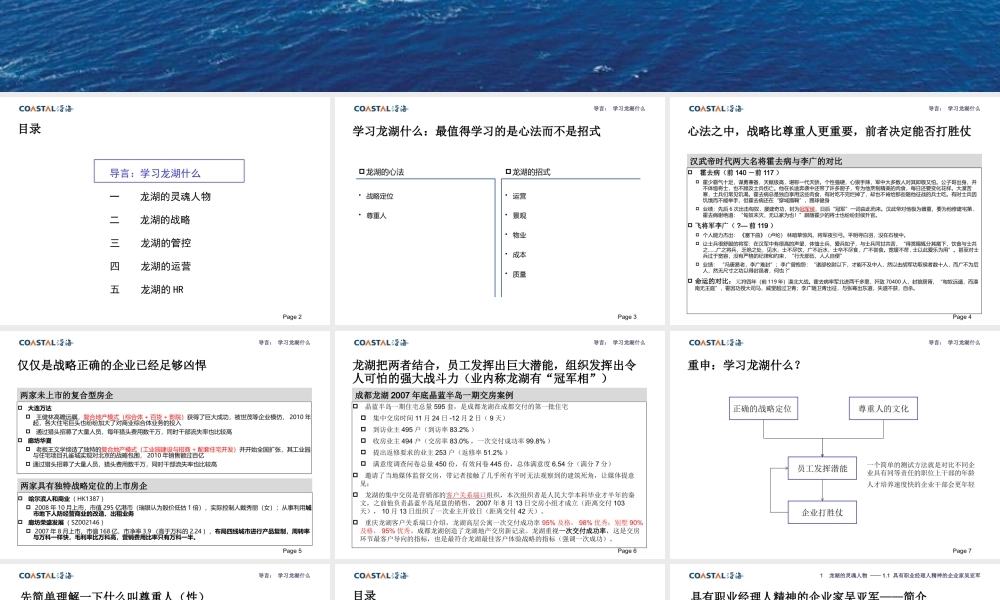
Task: Click bullet 尊重人 on Page 3
Action: tap(376, 216)
